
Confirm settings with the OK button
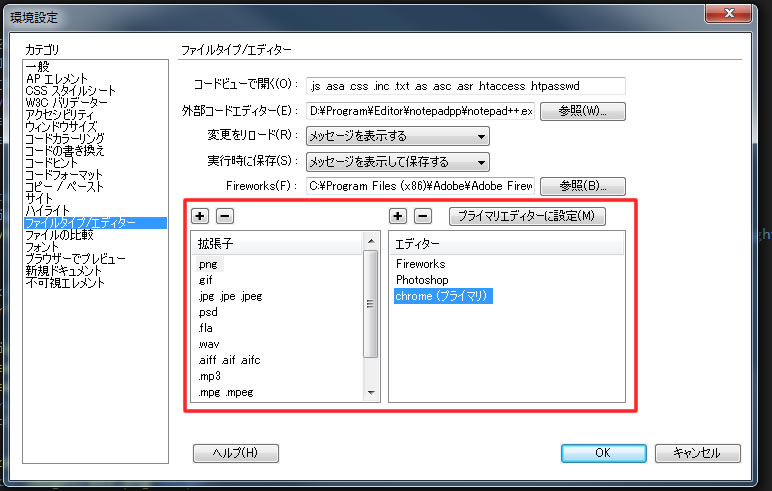point(602,452)
